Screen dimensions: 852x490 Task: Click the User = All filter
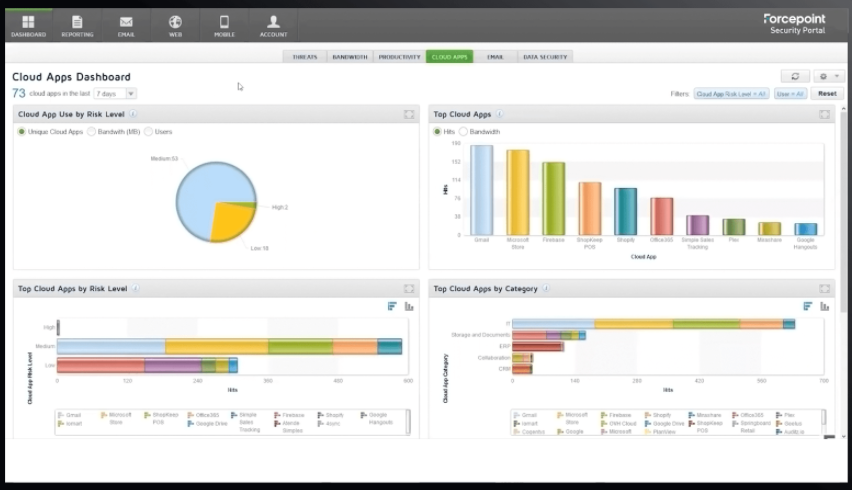click(791, 94)
